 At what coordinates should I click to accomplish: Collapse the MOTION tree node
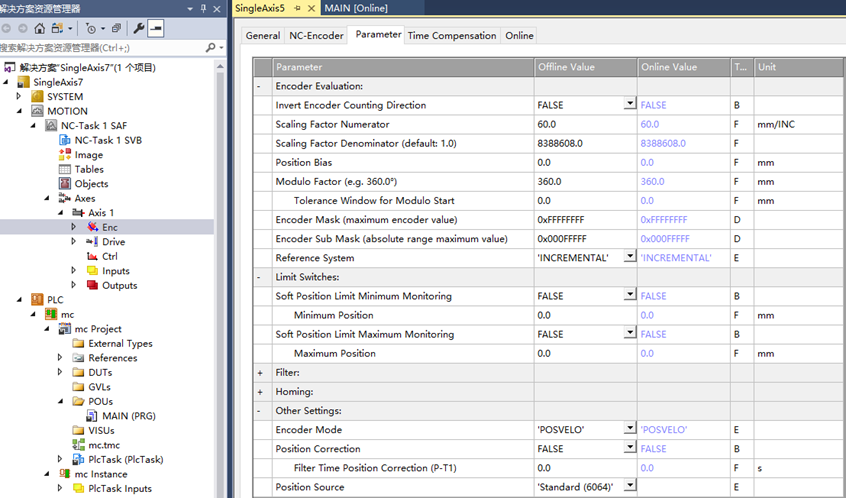19,111
